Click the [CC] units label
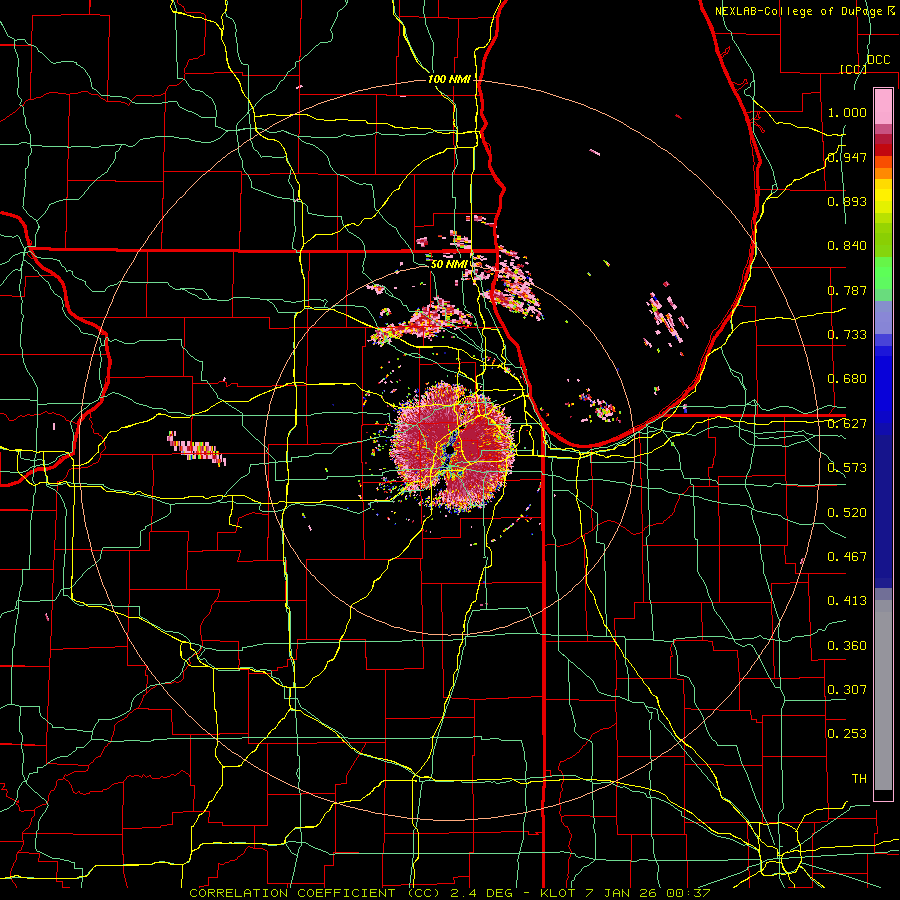This screenshot has width=900, height=900. coord(853,69)
